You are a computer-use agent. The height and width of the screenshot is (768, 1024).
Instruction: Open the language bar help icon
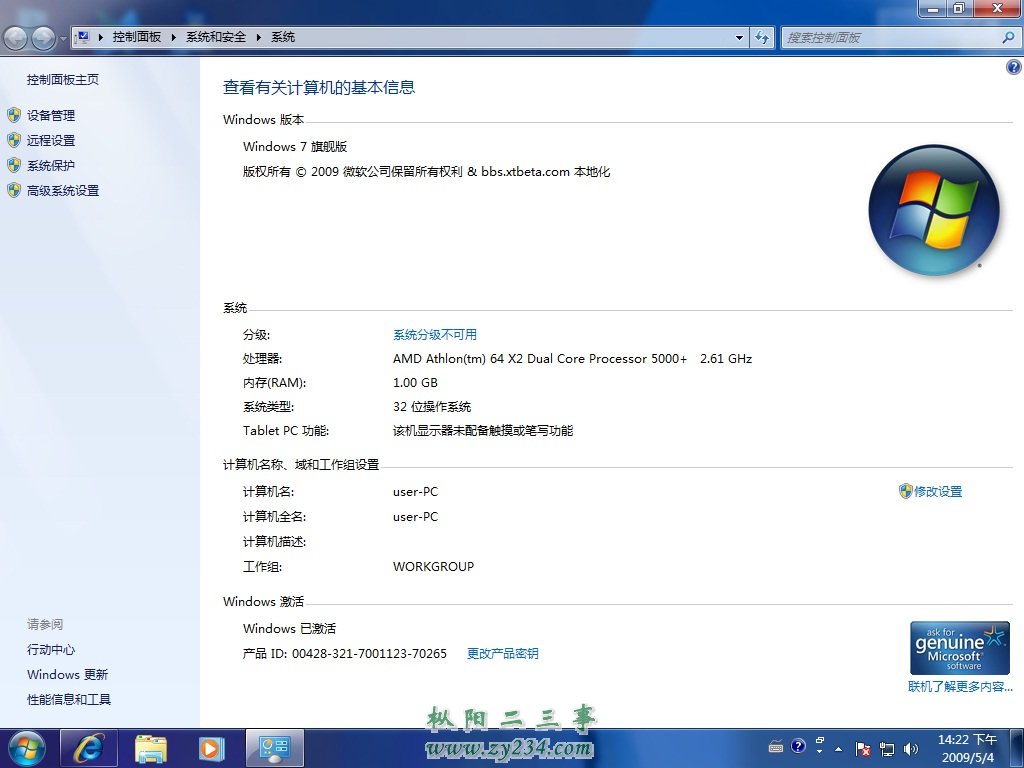coord(798,746)
